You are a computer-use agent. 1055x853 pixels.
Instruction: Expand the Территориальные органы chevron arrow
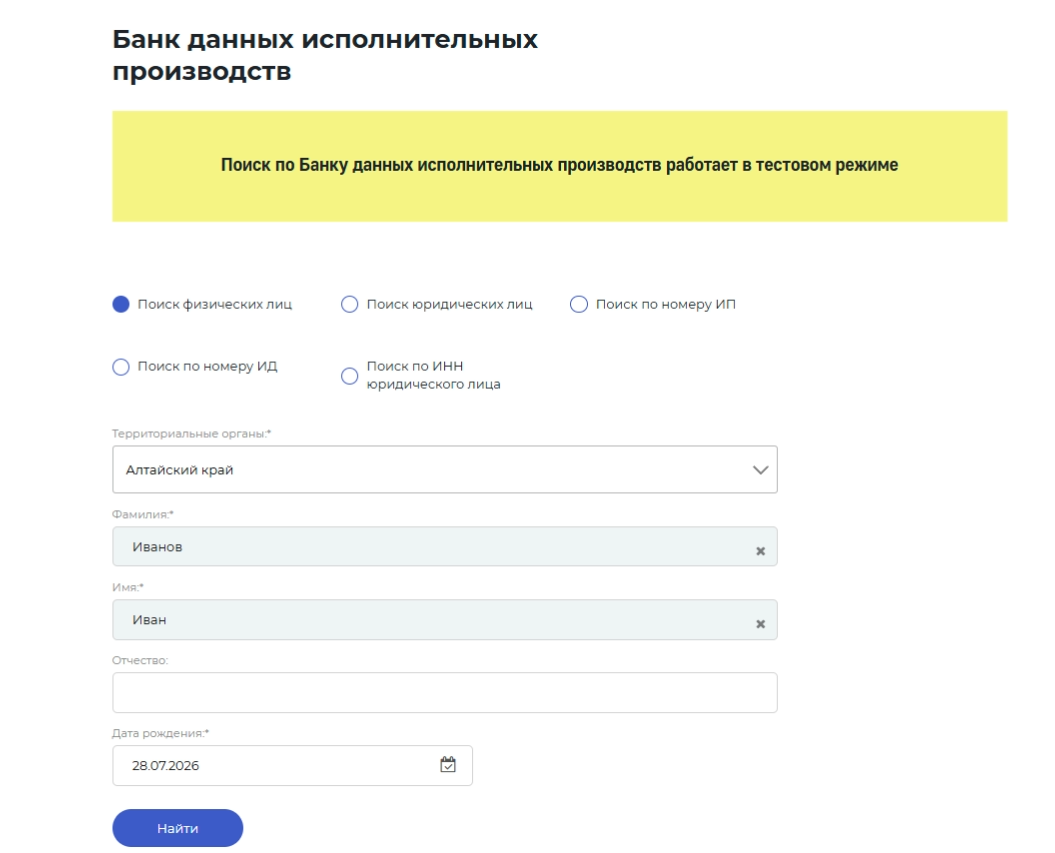(x=760, y=470)
